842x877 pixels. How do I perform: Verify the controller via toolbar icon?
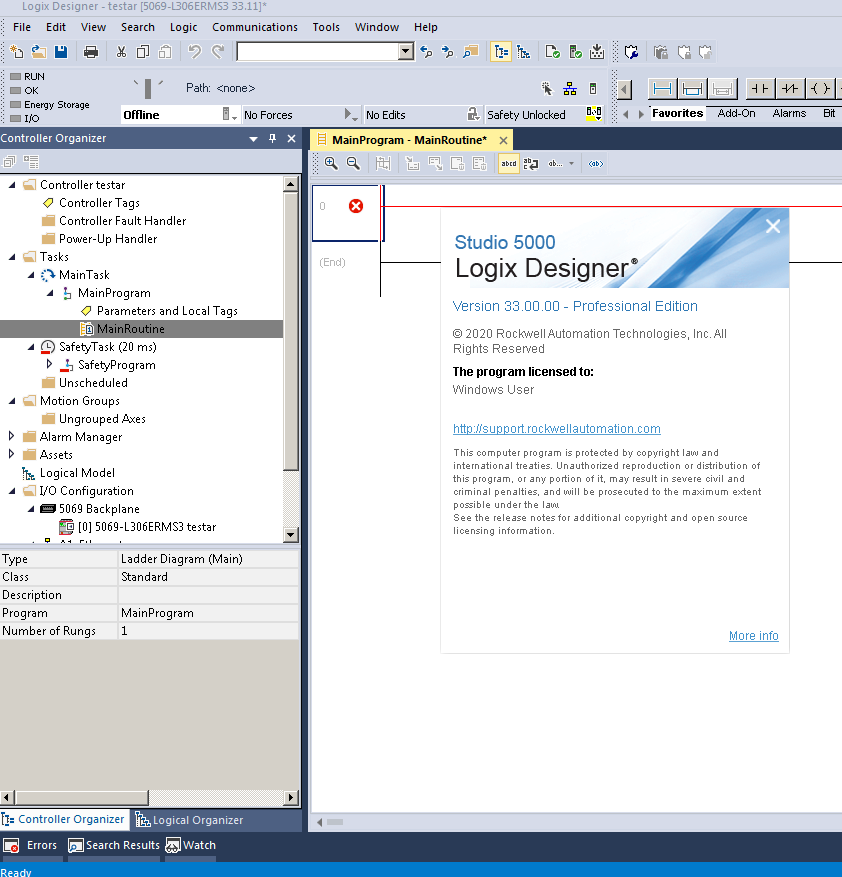pyautogui.click(x=575, y=52)
